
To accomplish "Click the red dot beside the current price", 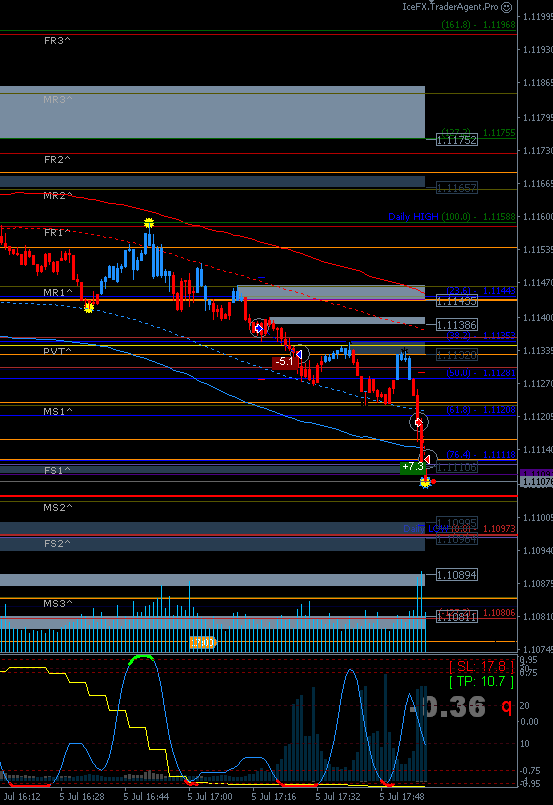I will [434, 482].
